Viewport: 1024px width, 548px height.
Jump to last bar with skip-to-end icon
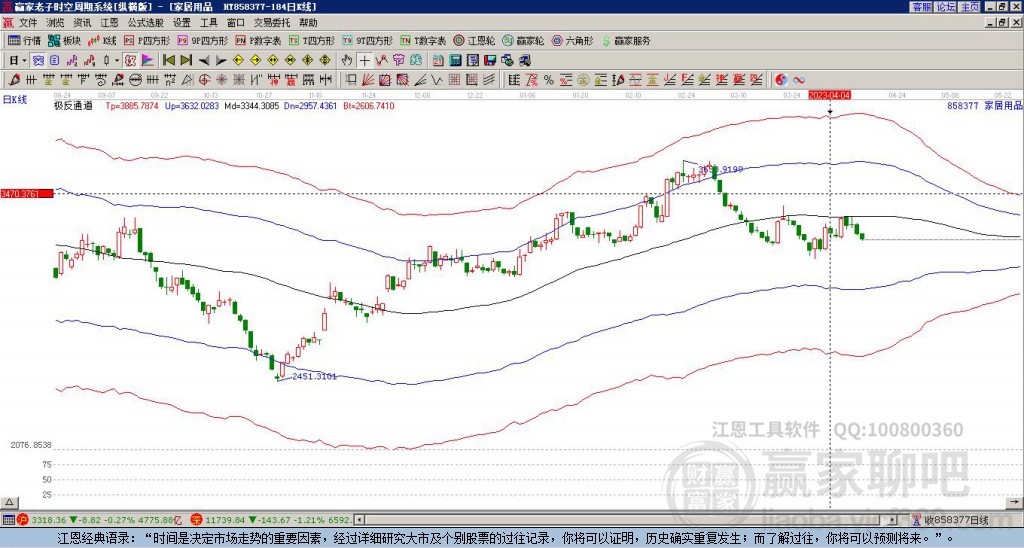186,61
